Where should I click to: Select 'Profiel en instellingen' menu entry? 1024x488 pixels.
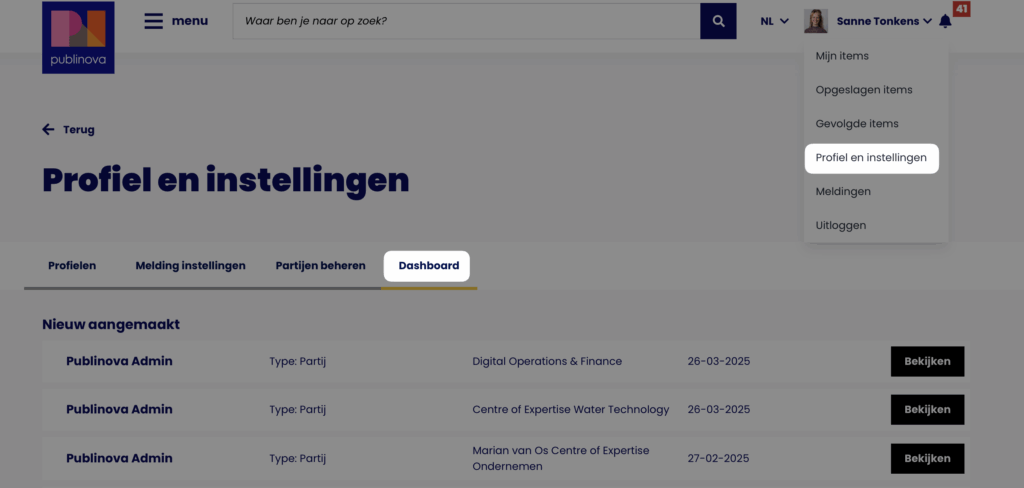[x=871, y=158]
